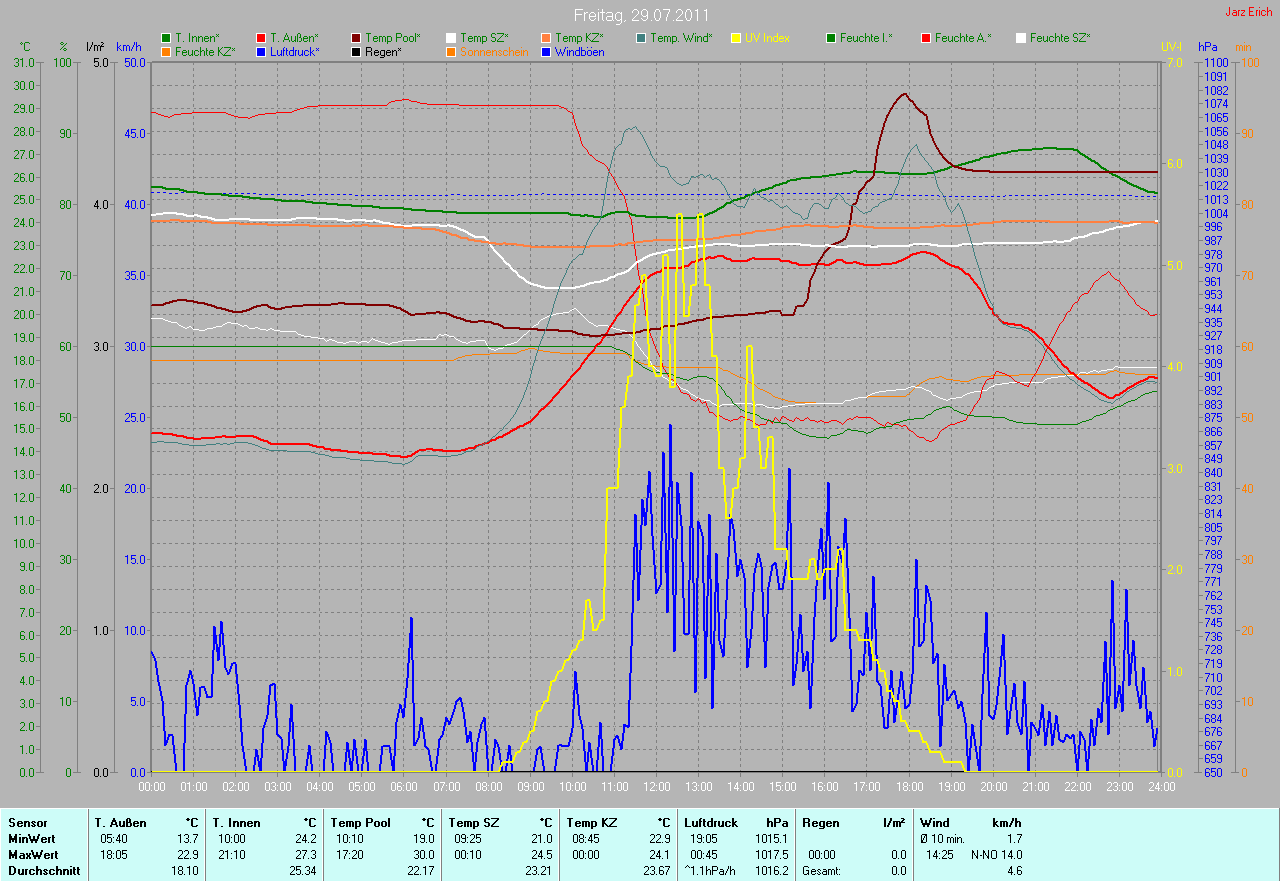Select the black Regen legend square

pyautogui.click(x=357, y=51)
